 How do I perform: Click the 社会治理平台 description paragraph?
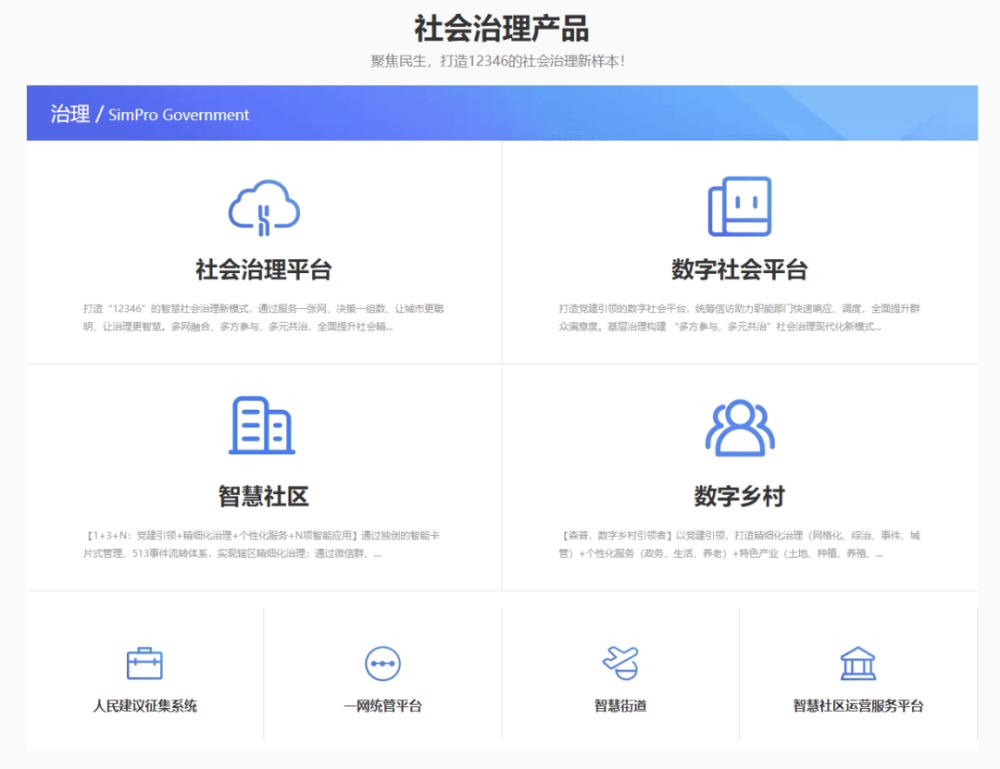tap(264, 317)
